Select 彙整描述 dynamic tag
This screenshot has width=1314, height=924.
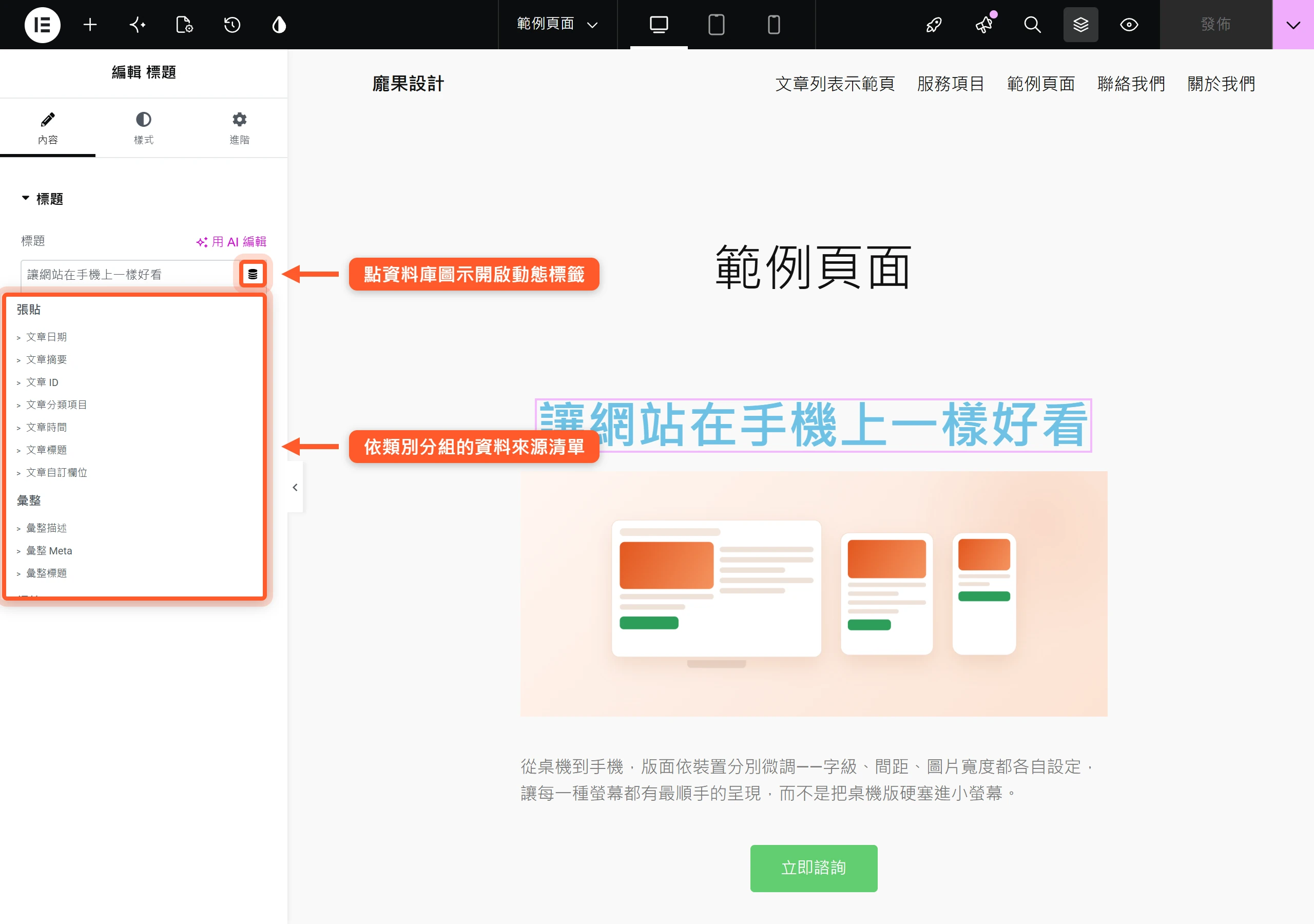pos(46,528)
